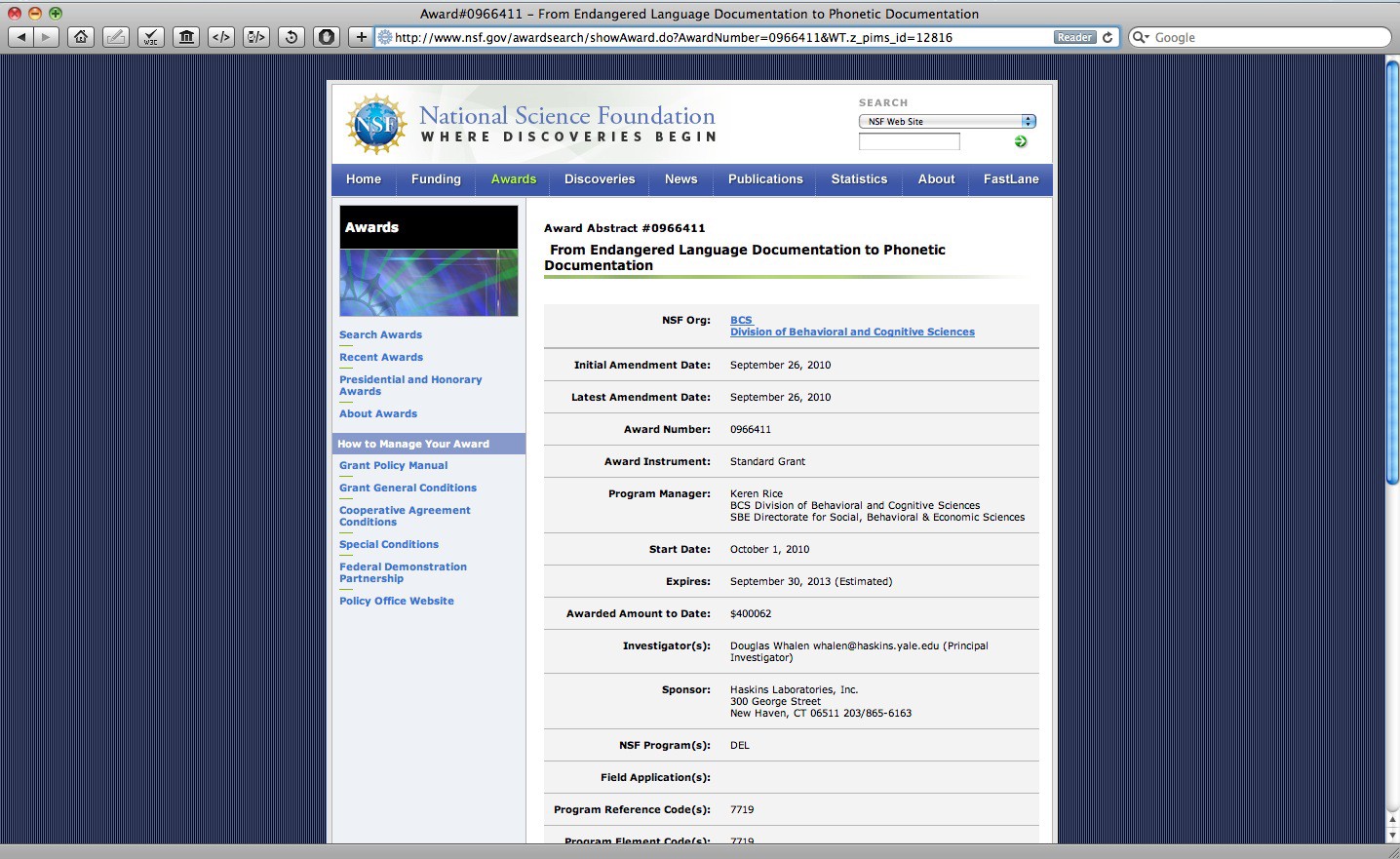Open the Discoveries tab
Viewport: 1400px width, 859px height.
coord(600,179)
